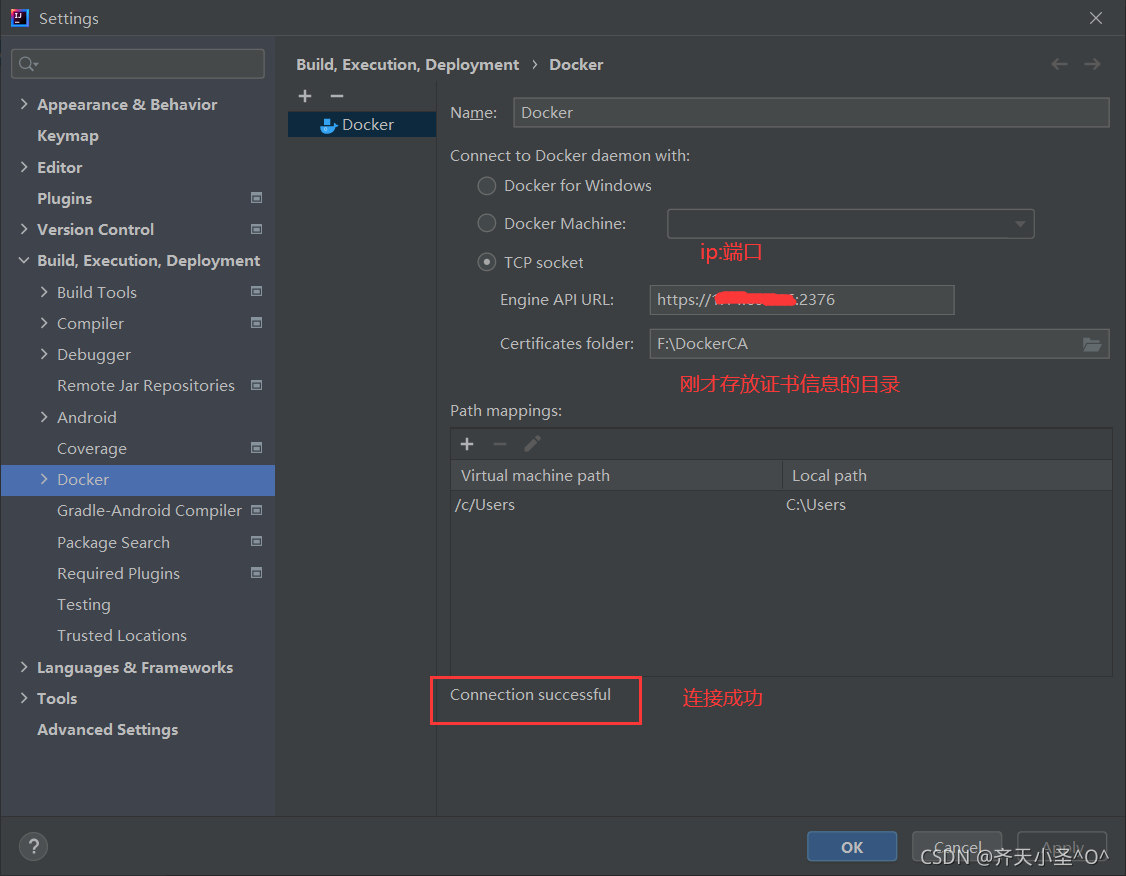
Task: Expand the Build Tools tree node
Action: tap(44, 292)
